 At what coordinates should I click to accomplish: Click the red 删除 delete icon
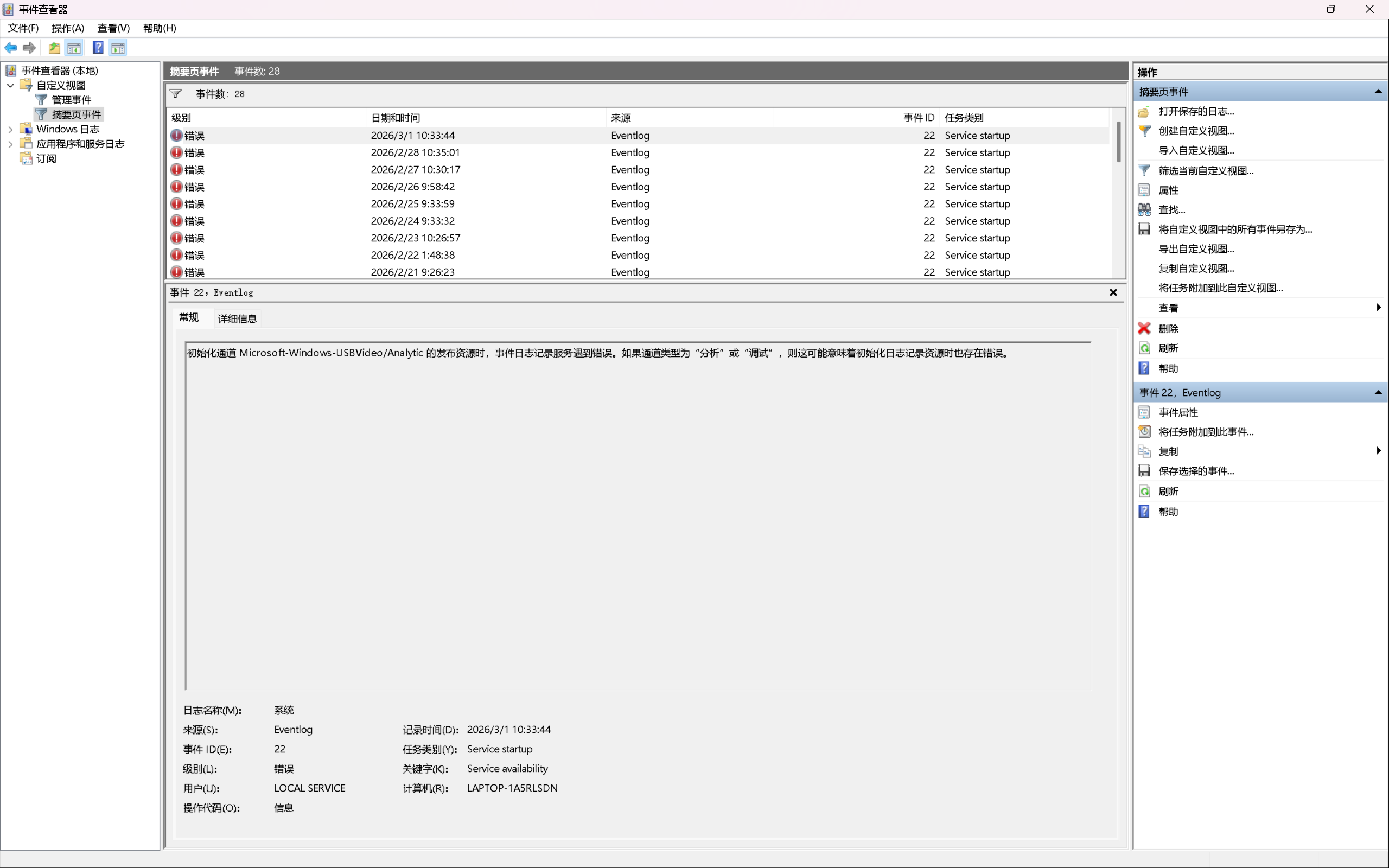(x=1144, y=328)
